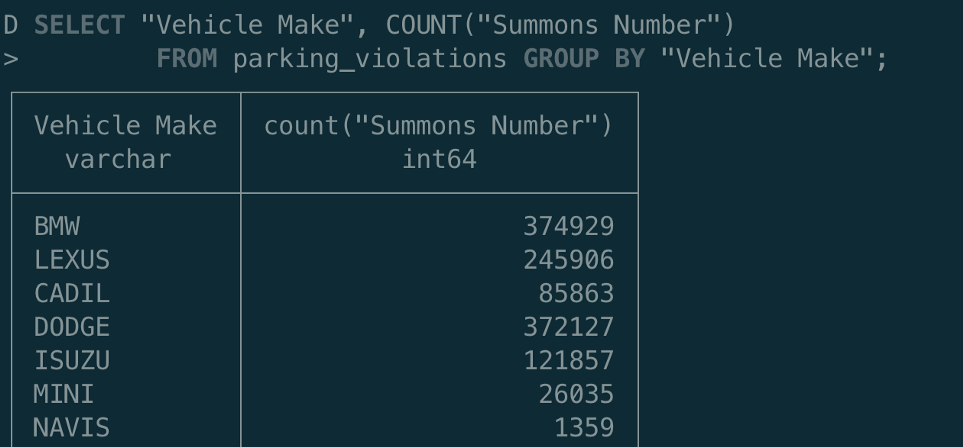Click the count value 121857
The height and width of the screenshot is (447, 963).
tap(569, 360)
